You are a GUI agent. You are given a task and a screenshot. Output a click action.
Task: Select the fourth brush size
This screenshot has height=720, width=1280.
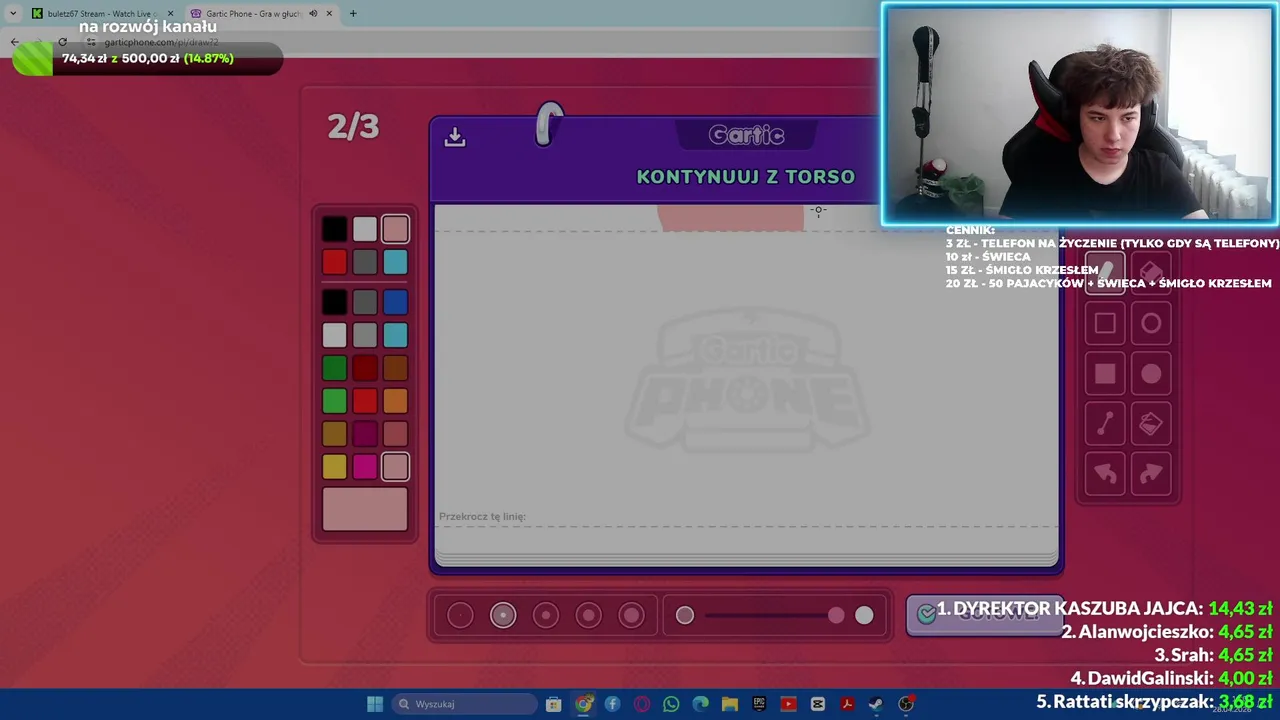click(589, 615)
